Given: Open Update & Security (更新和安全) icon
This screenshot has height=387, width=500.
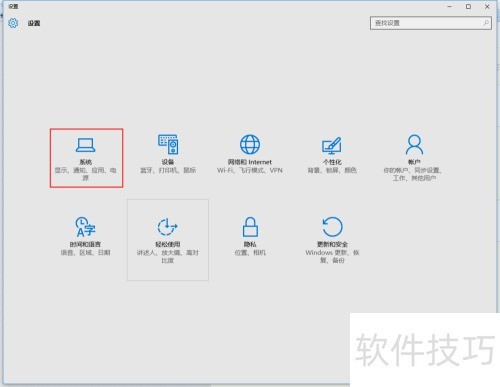Looking at the screenshot, I should (332, 227).
